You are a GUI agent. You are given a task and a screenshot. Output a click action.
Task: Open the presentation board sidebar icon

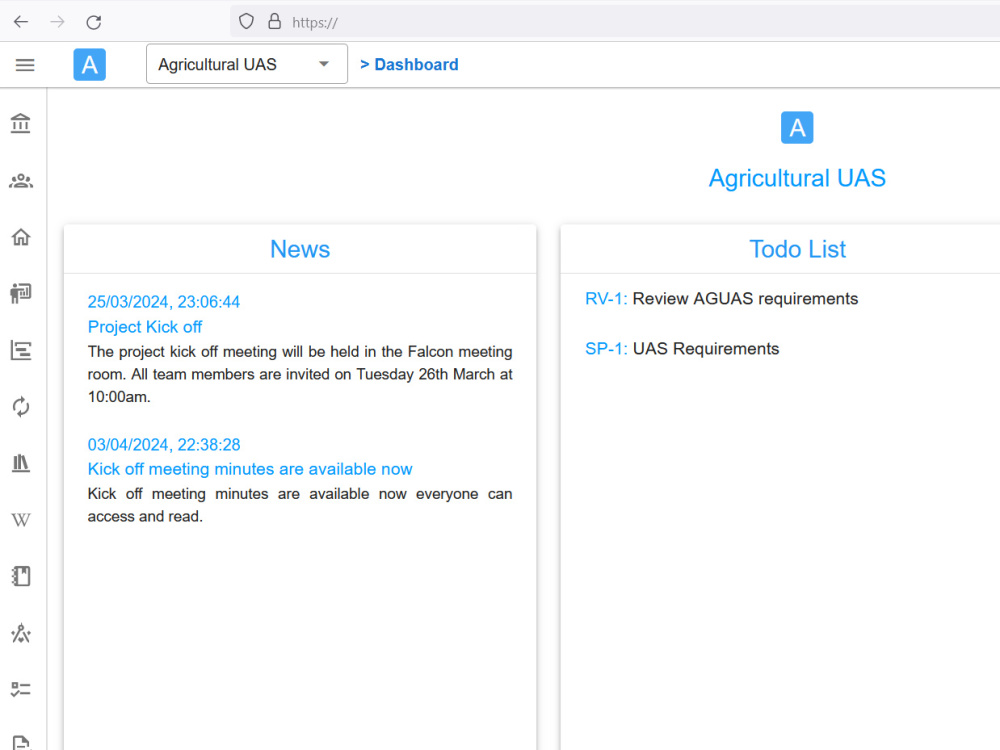(x=20, y=293)
